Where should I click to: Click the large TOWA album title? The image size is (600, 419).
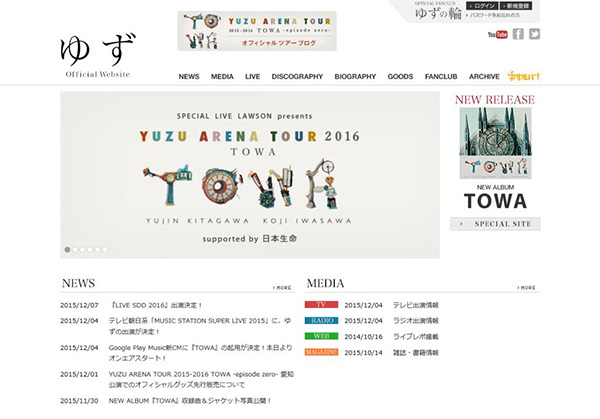496,201
